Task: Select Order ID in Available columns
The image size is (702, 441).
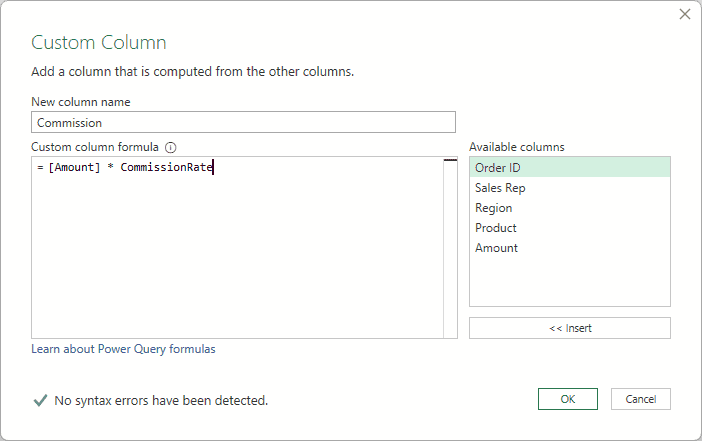Action: (x=569, y=167)
